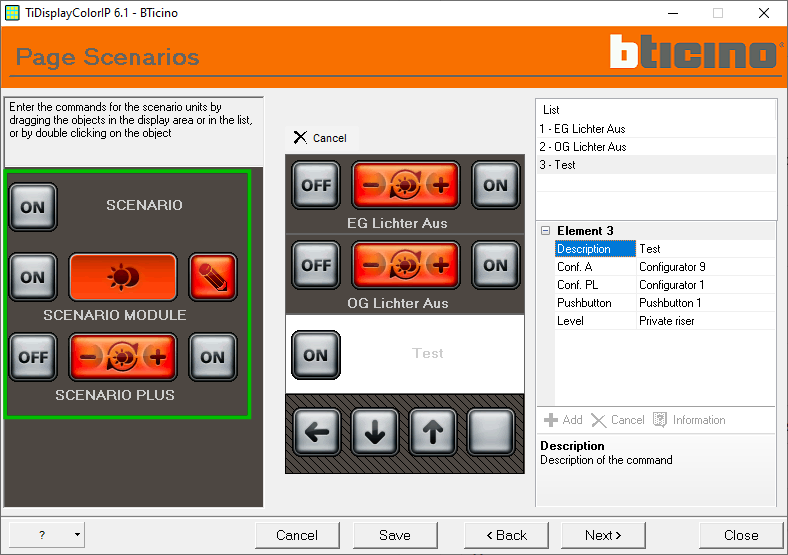Click the up arrow navigation button
Image resolution: width=788 pixels, height=555 pixels.
pyautogui.click(x=433, y=432)
